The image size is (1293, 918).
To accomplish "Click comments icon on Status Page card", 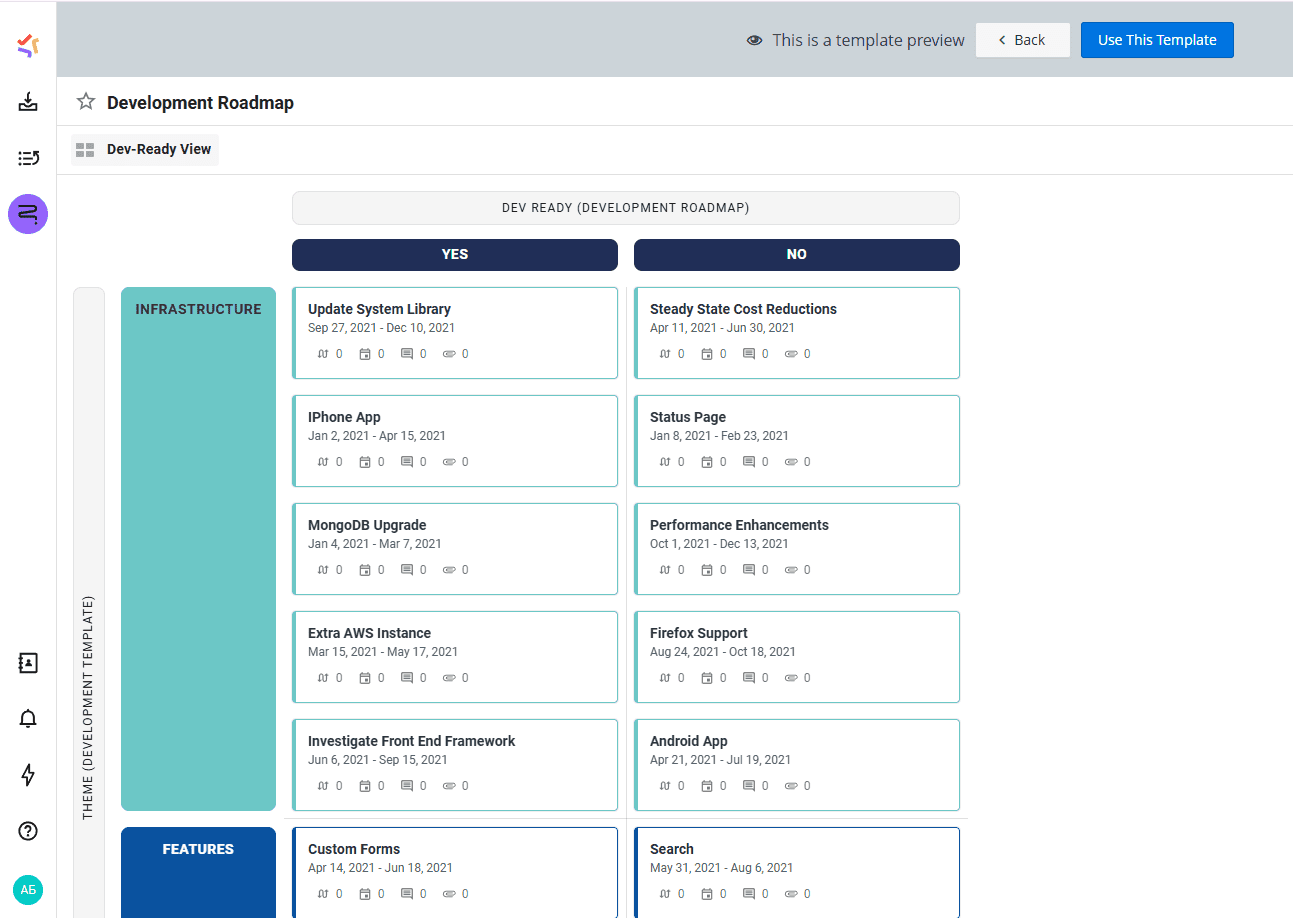I will pyautogui.click(x=749, y=462).
